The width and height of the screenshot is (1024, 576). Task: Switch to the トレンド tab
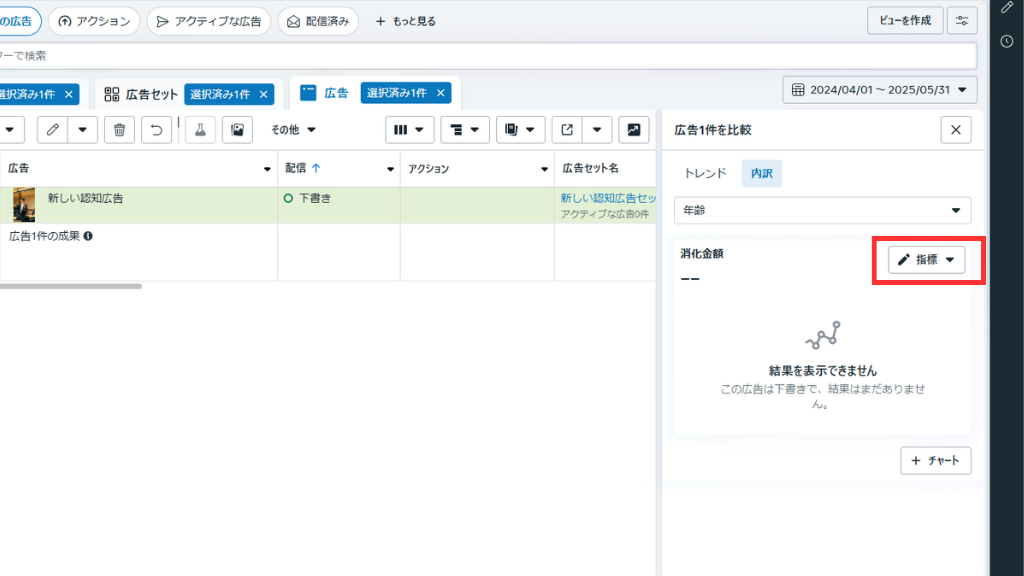pyautogui.click(x=705, y=173)
